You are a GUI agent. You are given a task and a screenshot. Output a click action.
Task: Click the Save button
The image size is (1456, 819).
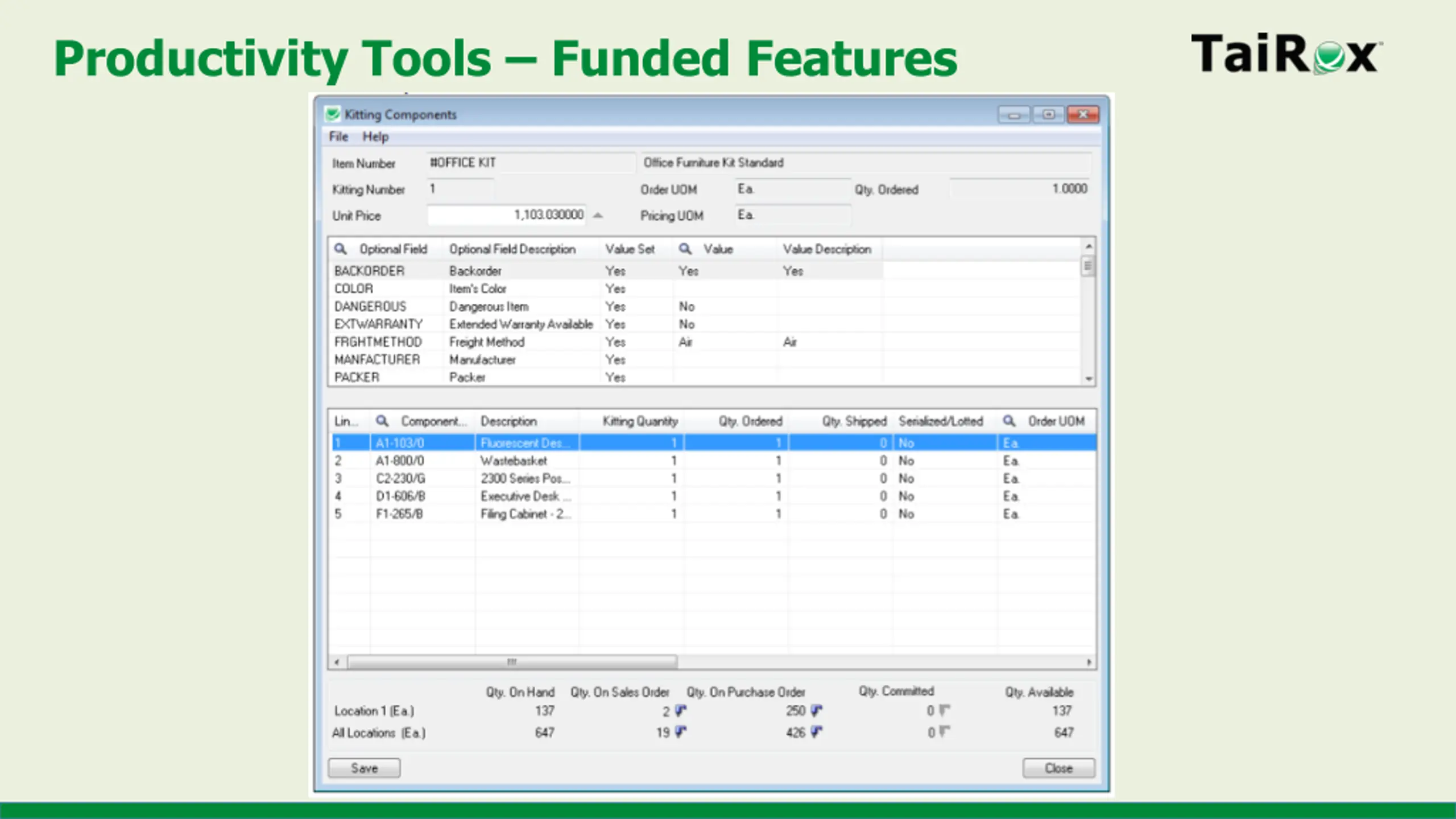pyautogui.click(x=364, y=768)
